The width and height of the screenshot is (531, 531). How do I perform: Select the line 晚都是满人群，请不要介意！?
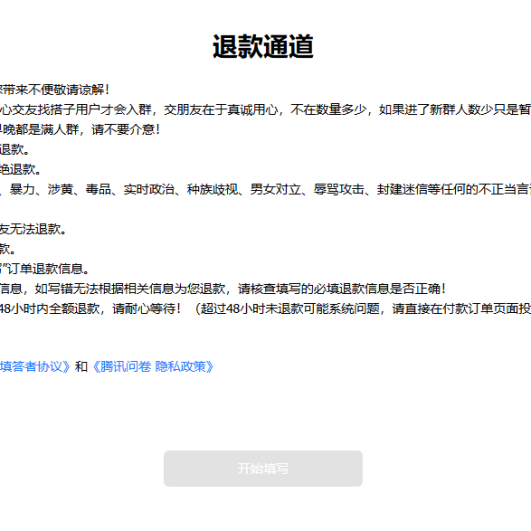(80, 129)
